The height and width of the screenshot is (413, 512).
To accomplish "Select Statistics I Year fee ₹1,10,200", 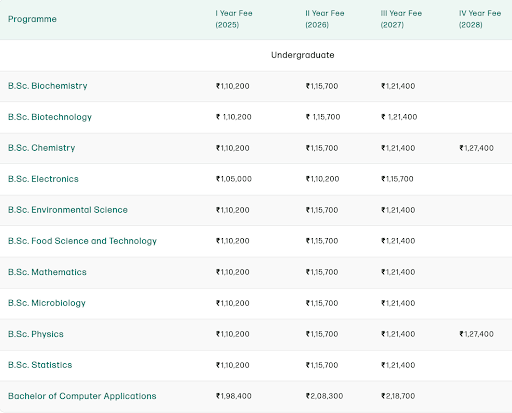I will pos(233,365).
